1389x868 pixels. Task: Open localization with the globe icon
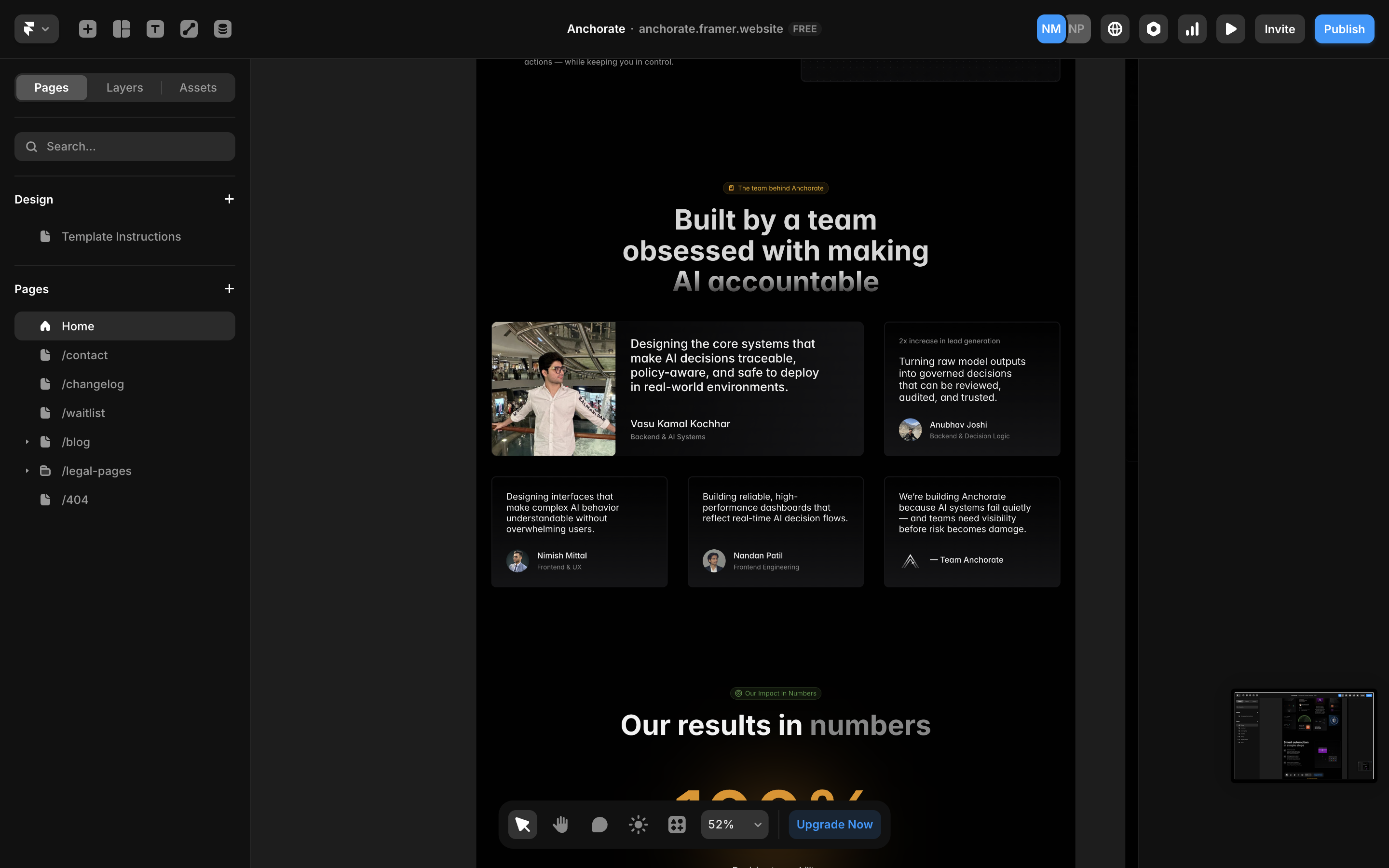(x=1115, y=28)
